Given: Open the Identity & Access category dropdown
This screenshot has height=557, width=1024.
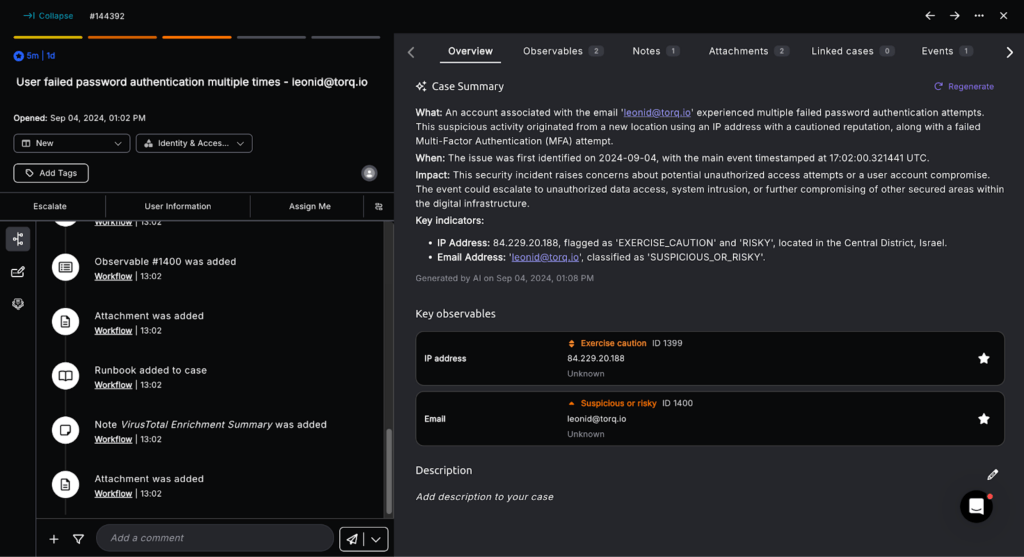Looking at the screenshot, I should [194, 143].
